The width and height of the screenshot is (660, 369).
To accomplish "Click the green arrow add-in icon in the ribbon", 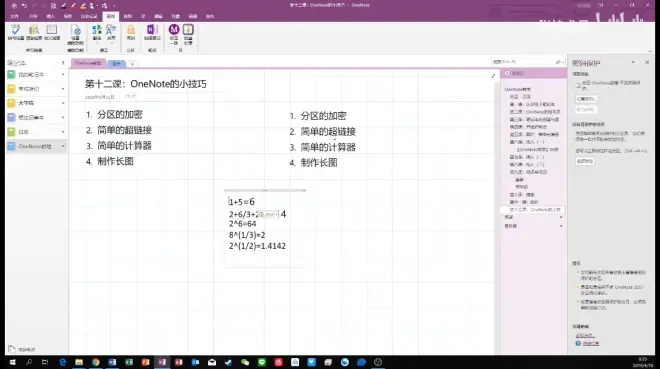I will [188, 29].
